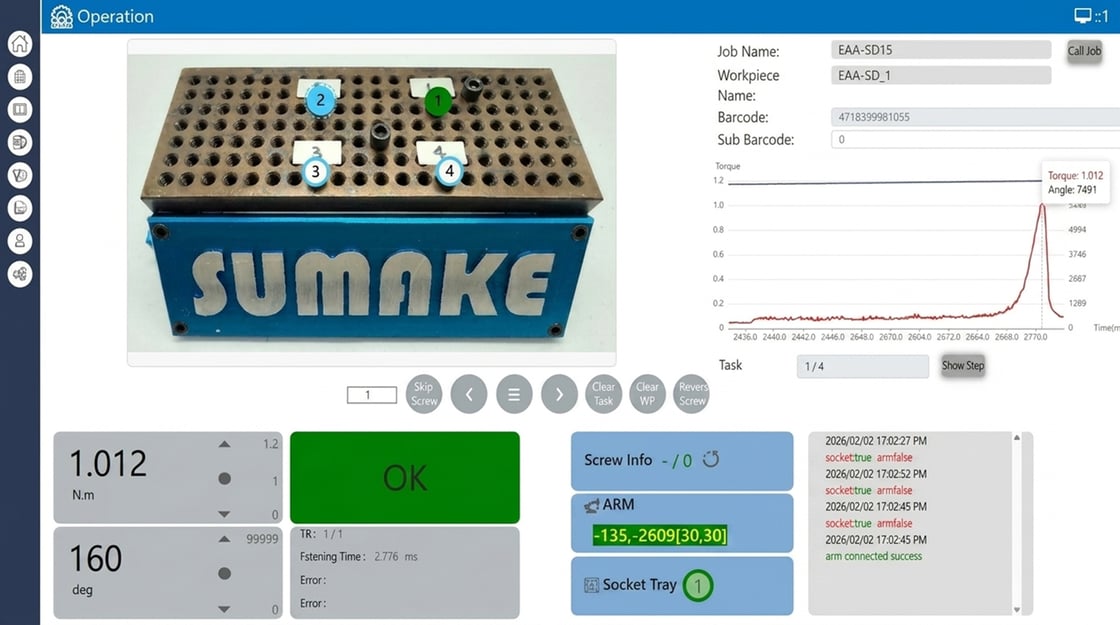Open the grid table icon in sidebar
The width and height of the screenshot is (1120, 625).
pyautogui.click(x=20, y=76)
